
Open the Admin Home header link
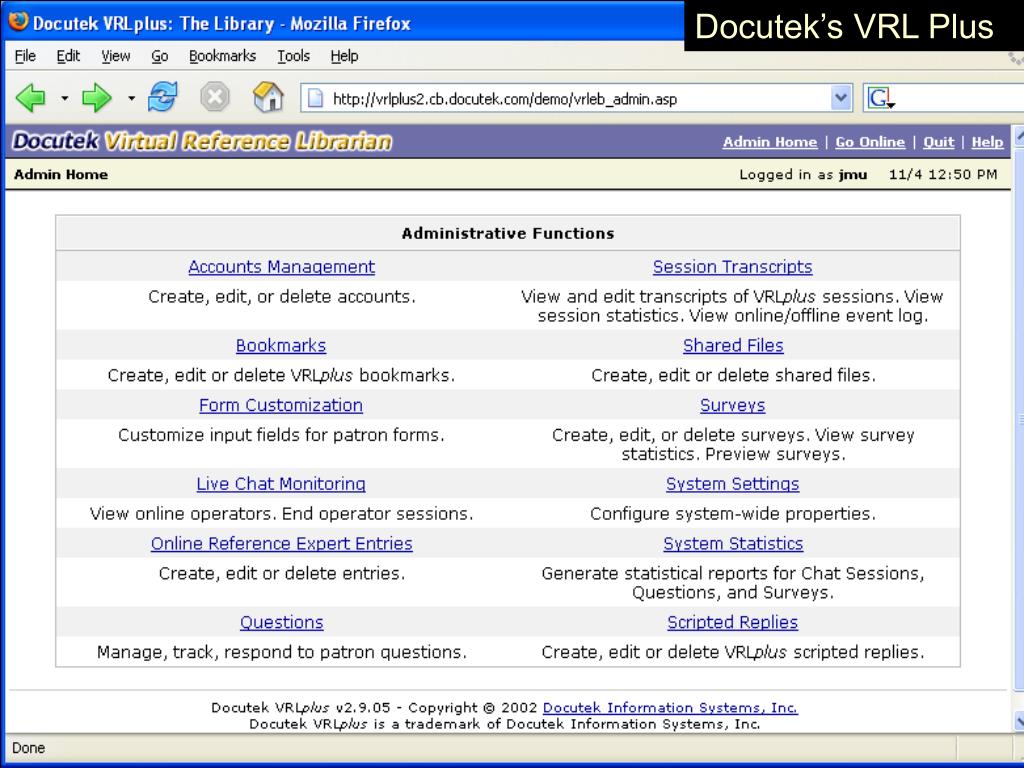[x=769, y=142]
